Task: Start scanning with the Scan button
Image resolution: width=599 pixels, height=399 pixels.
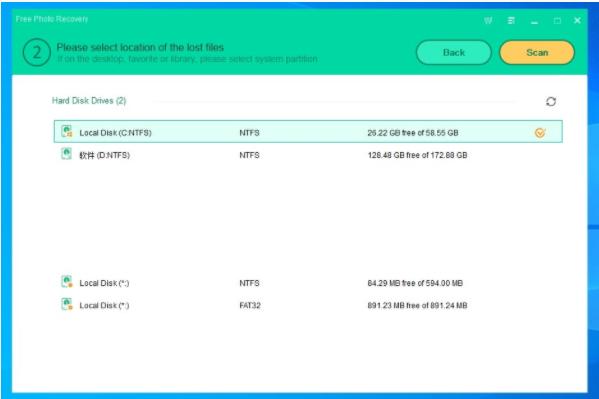Action: 537,52
